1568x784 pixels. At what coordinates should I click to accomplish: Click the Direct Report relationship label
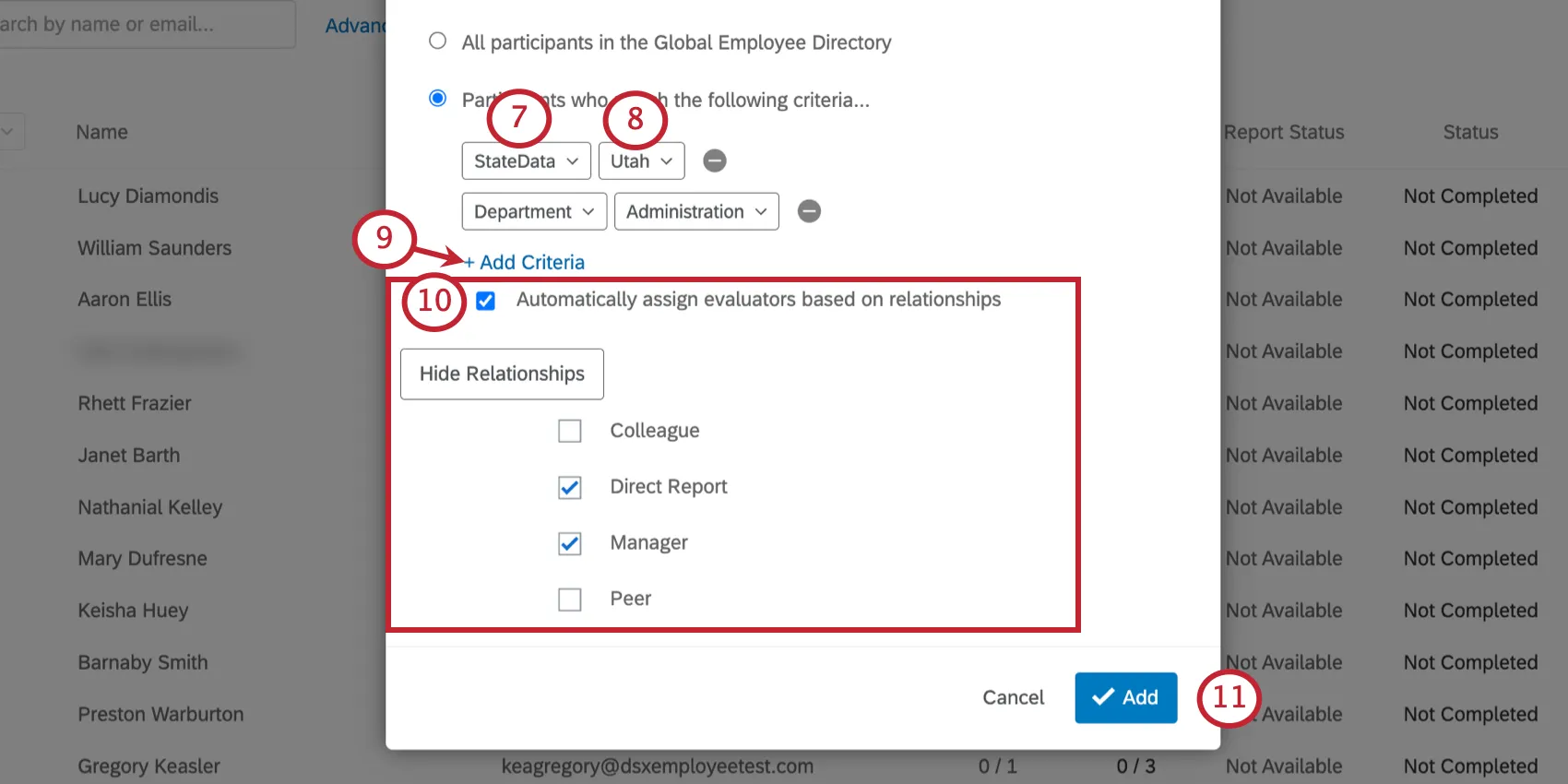click(668, 487)
